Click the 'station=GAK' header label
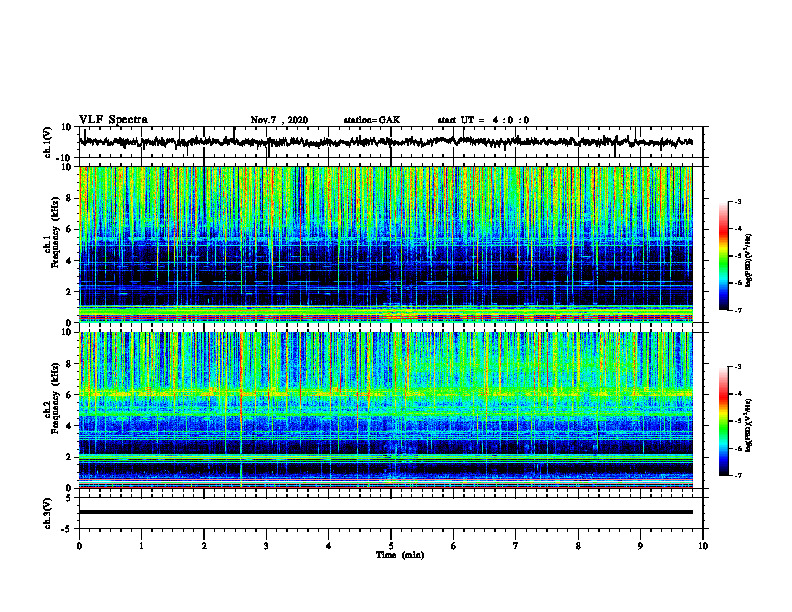The image size is (792, 612). (372, 120)
